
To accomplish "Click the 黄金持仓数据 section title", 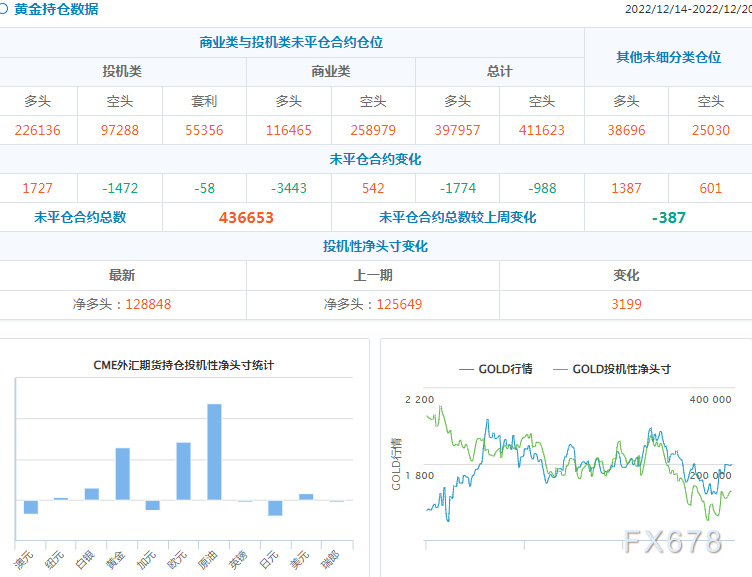I will [56, 9].
